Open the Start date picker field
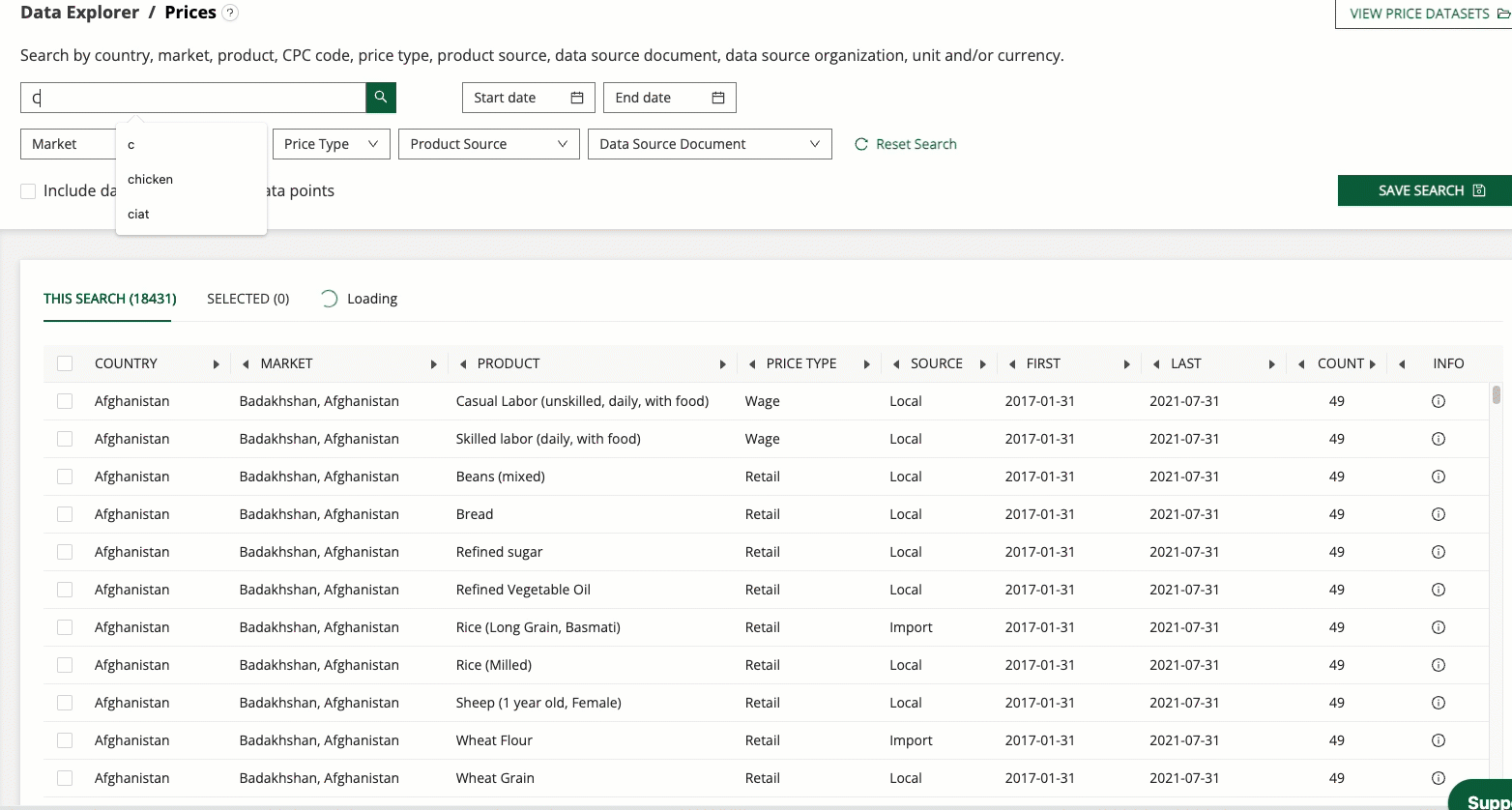This screenshot has height=810, width=1512. pyautogui.click(x=528, y=98)
